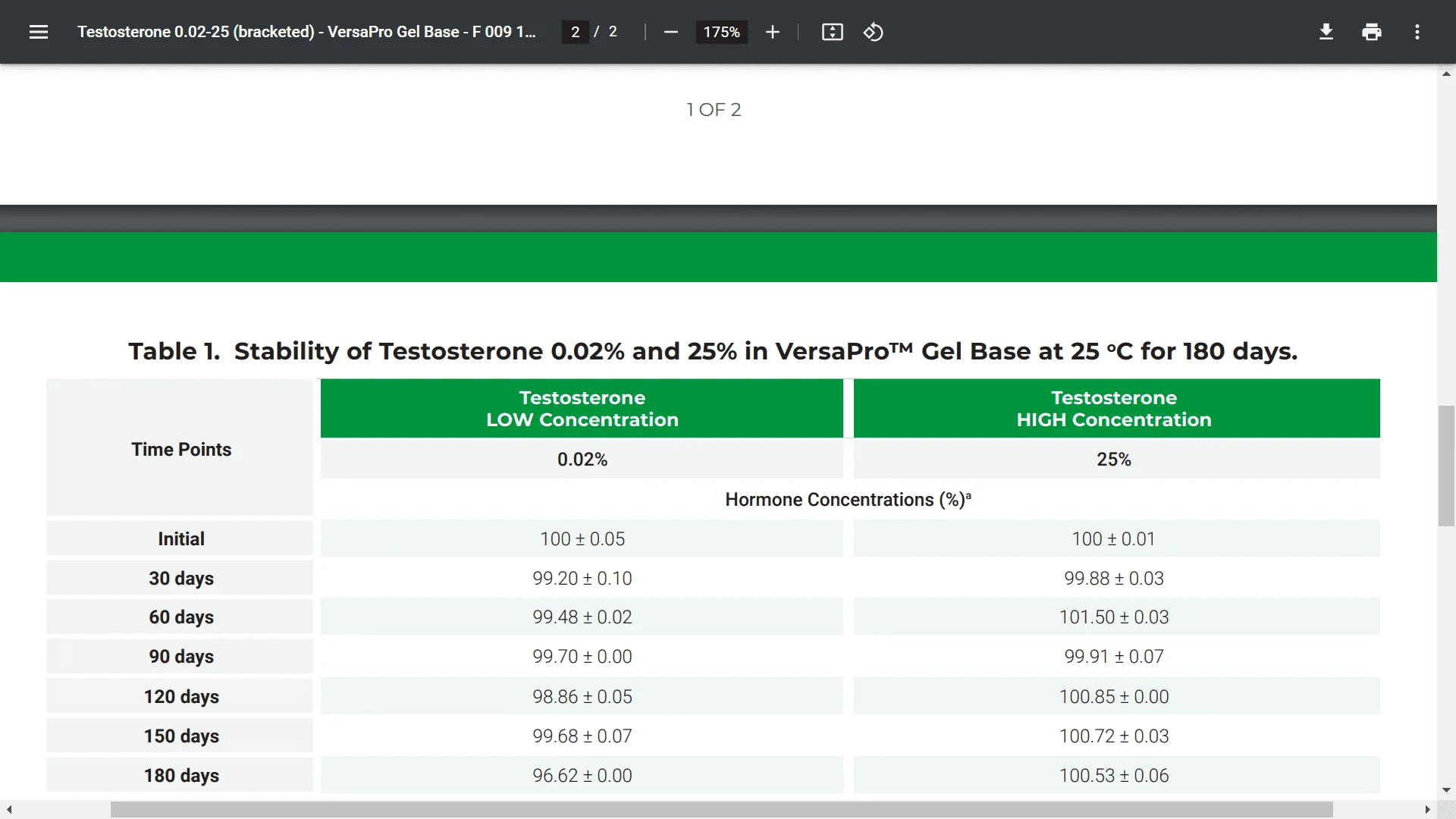Viewport: 1456px width, 819px height.
Task: Select the document title in the toolbar
Action: click(x=306, y=32)
